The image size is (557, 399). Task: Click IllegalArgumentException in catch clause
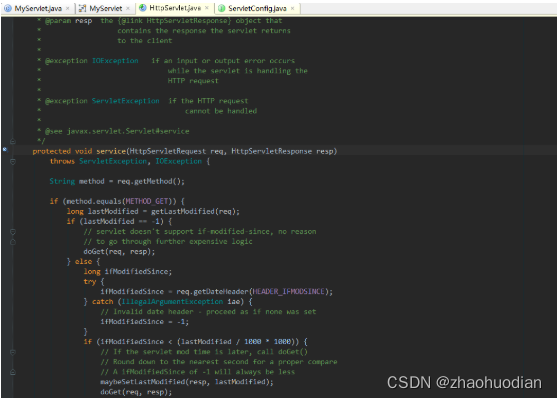point(172,302)
